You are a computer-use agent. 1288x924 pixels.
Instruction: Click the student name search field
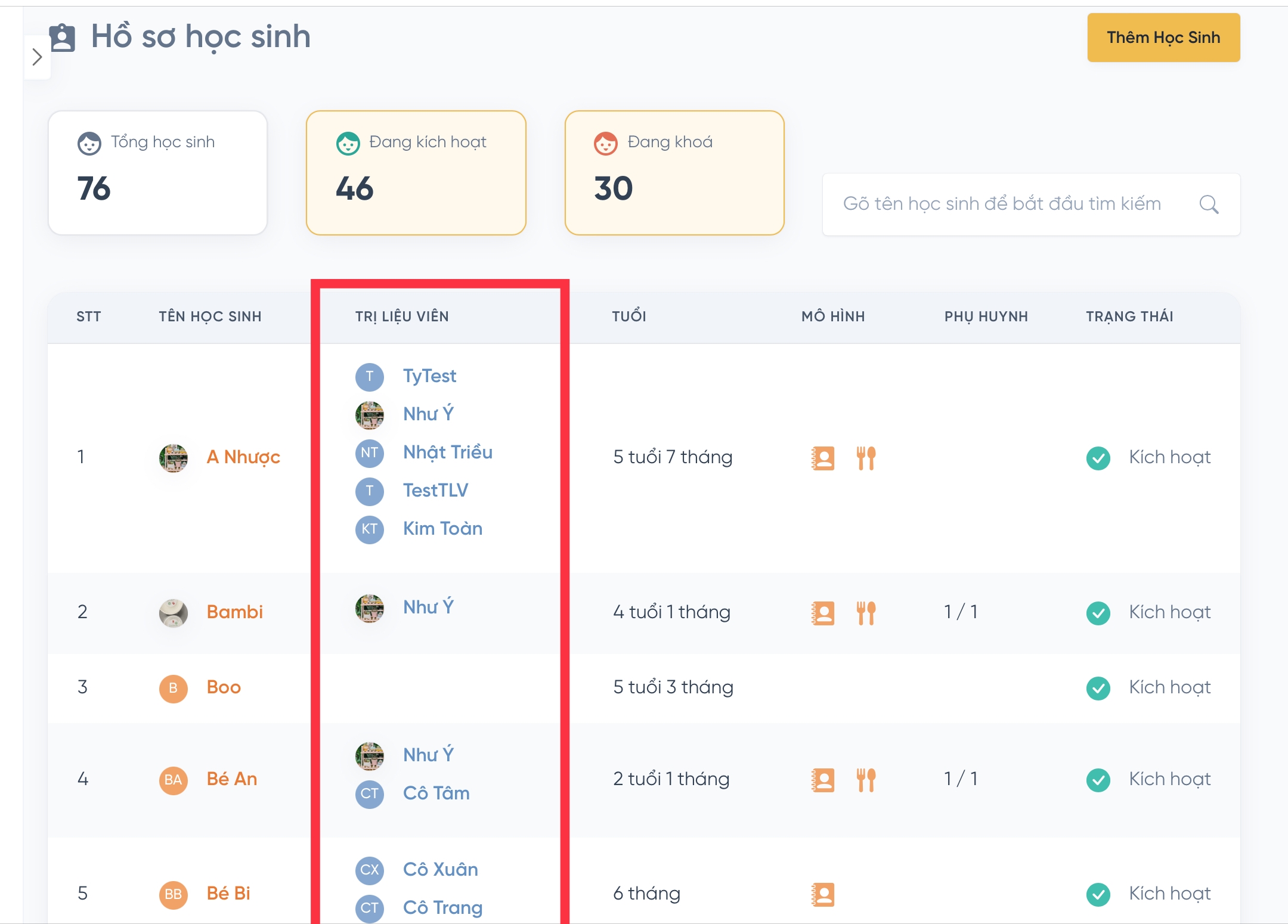click(x=1002, y=204)
